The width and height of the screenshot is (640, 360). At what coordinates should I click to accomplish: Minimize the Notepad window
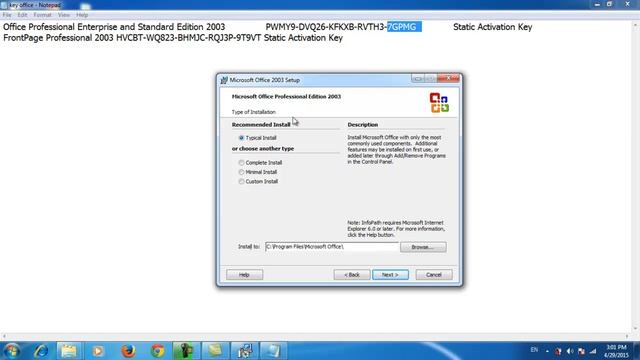click(x=598, y=4)
